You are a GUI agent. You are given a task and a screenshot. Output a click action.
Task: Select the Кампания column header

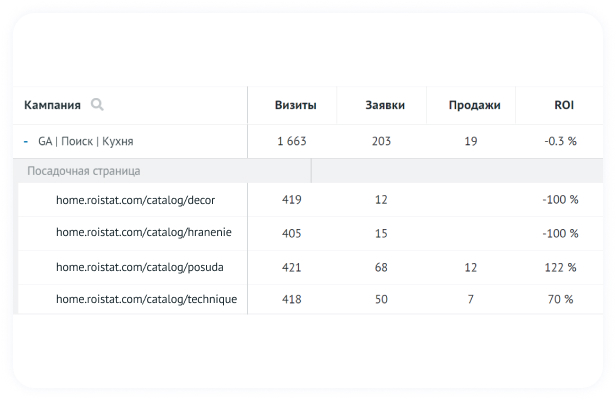click(x=52, y=105)
